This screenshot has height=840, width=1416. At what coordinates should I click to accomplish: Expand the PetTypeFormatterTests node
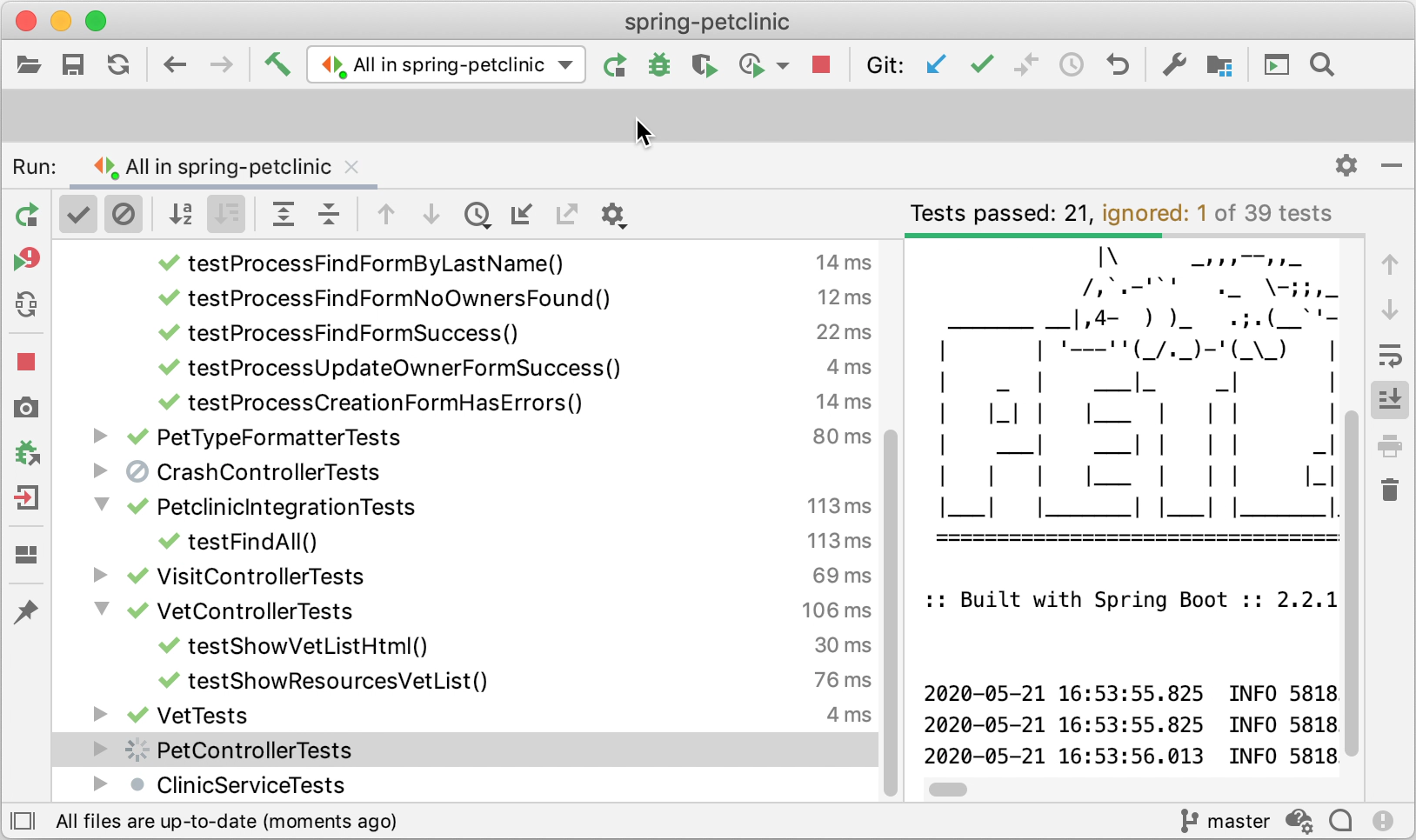101,437
